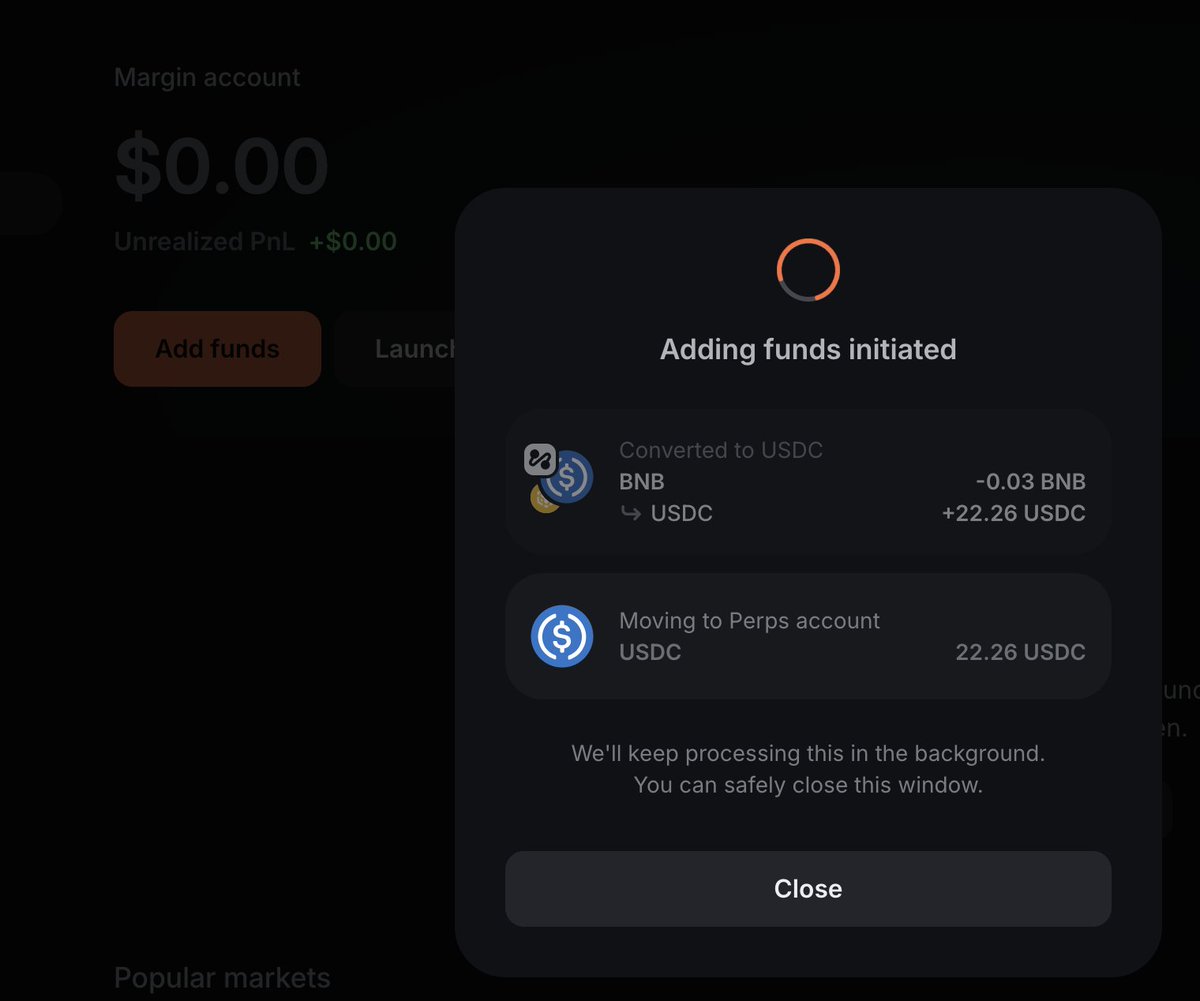Click the blue USDC icon in the conversion row

point(568,477)
